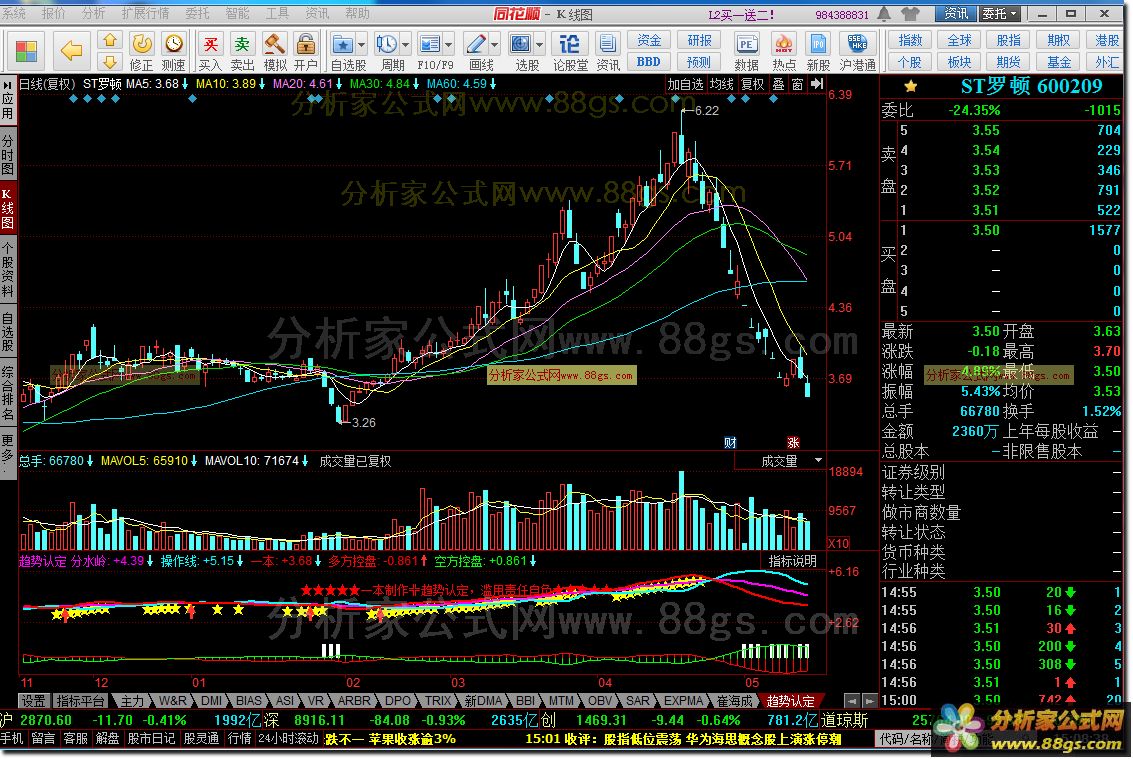Click the 卖出 sell icon
The image size is (1133, 759).
point(242,51)
